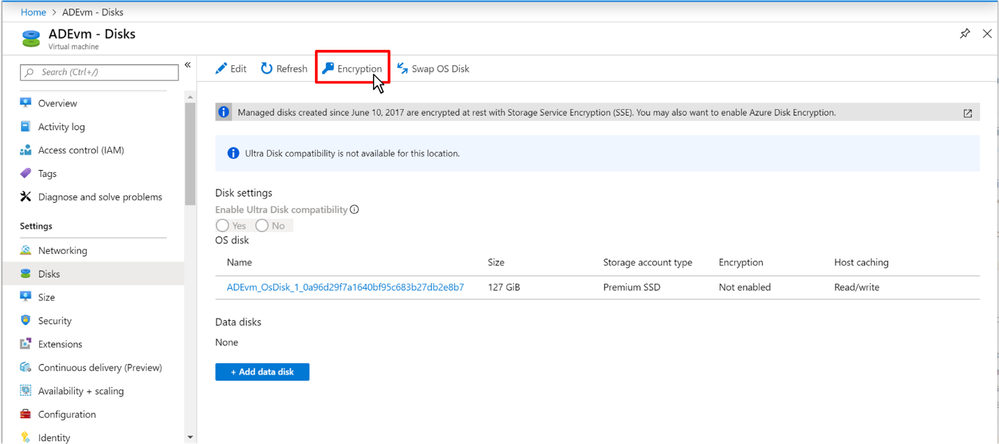Select Yes for Ultra Disk compatibility
This screenshot has width=999, height=444.
[222, 226]
